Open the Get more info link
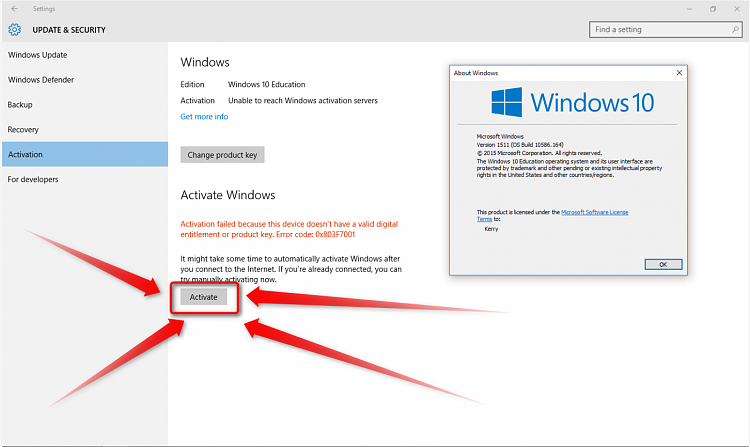 (204, 117)
